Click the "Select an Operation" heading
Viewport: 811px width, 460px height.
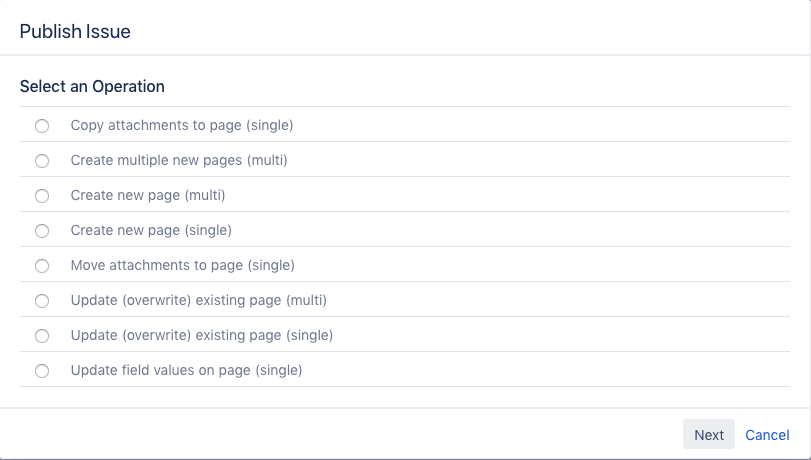click(92, 87)
